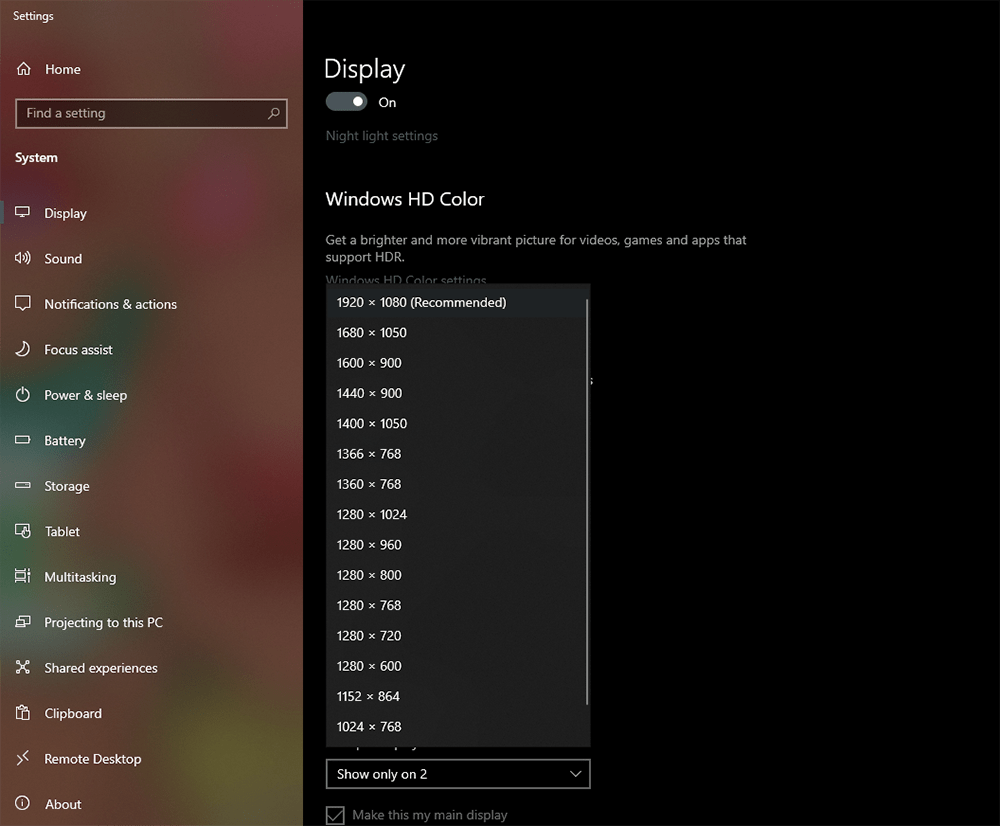
Task: Click the Battery icon in sidebar
Action: click(22, 439)
